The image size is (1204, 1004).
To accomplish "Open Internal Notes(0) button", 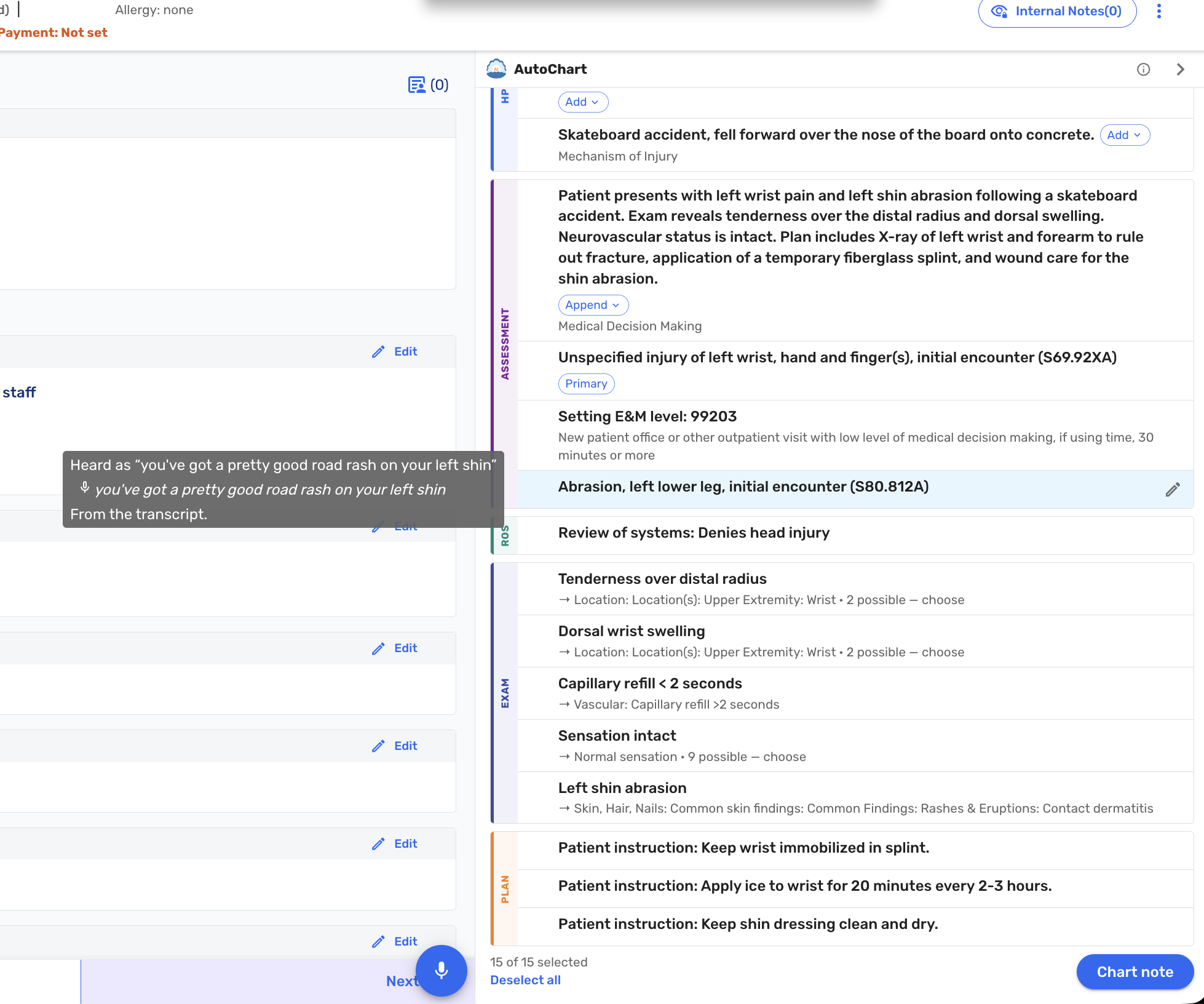I will [x=1057, y=12].
